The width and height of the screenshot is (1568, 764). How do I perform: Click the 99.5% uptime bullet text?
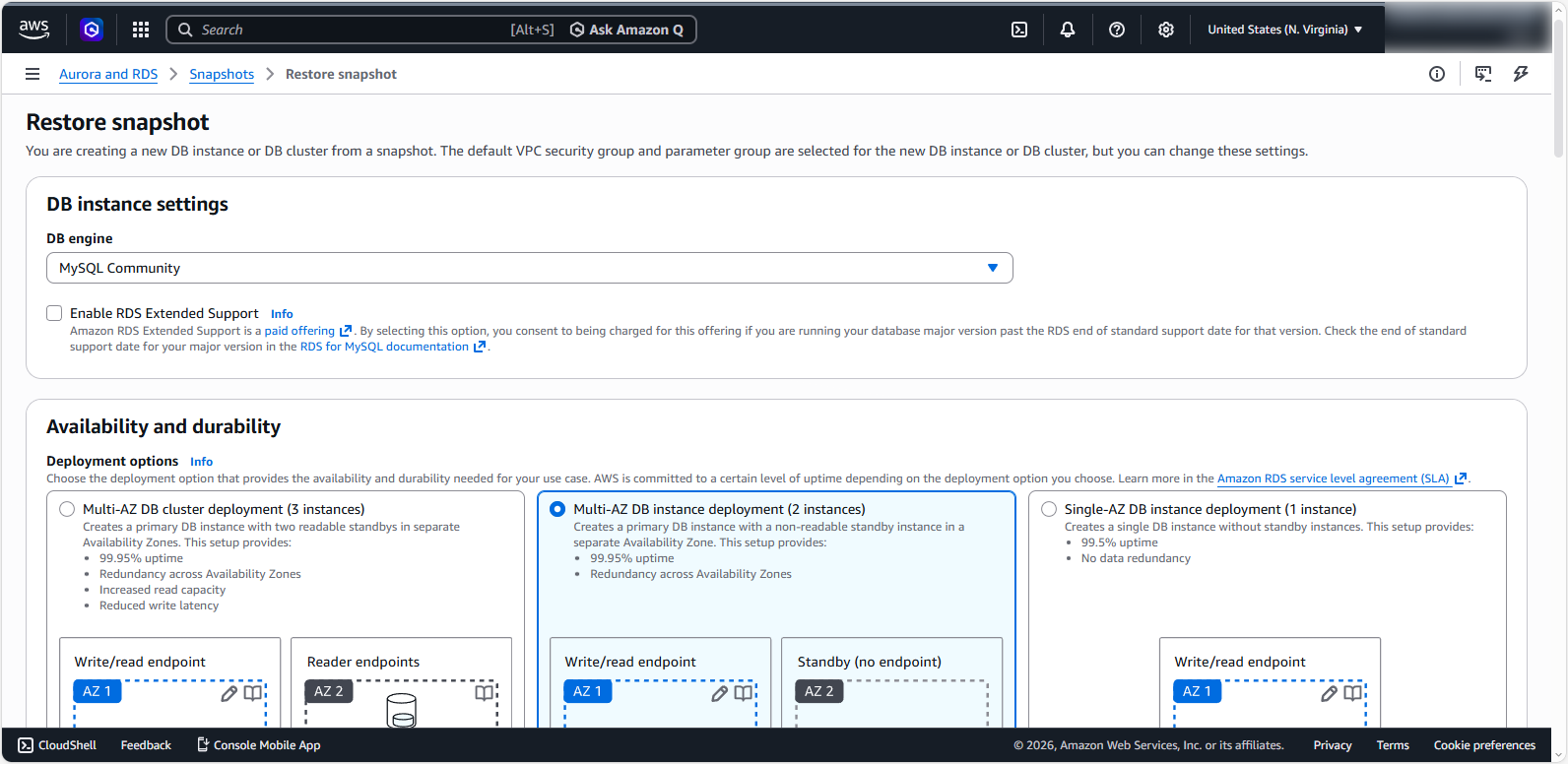tap(1120, 542)
